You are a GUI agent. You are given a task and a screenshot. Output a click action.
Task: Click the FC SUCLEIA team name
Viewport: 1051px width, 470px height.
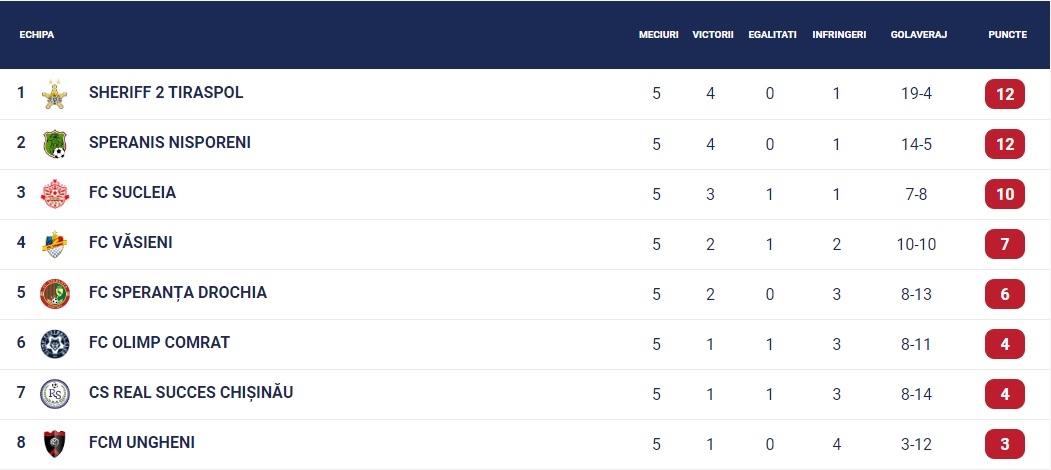click(132, 192)
